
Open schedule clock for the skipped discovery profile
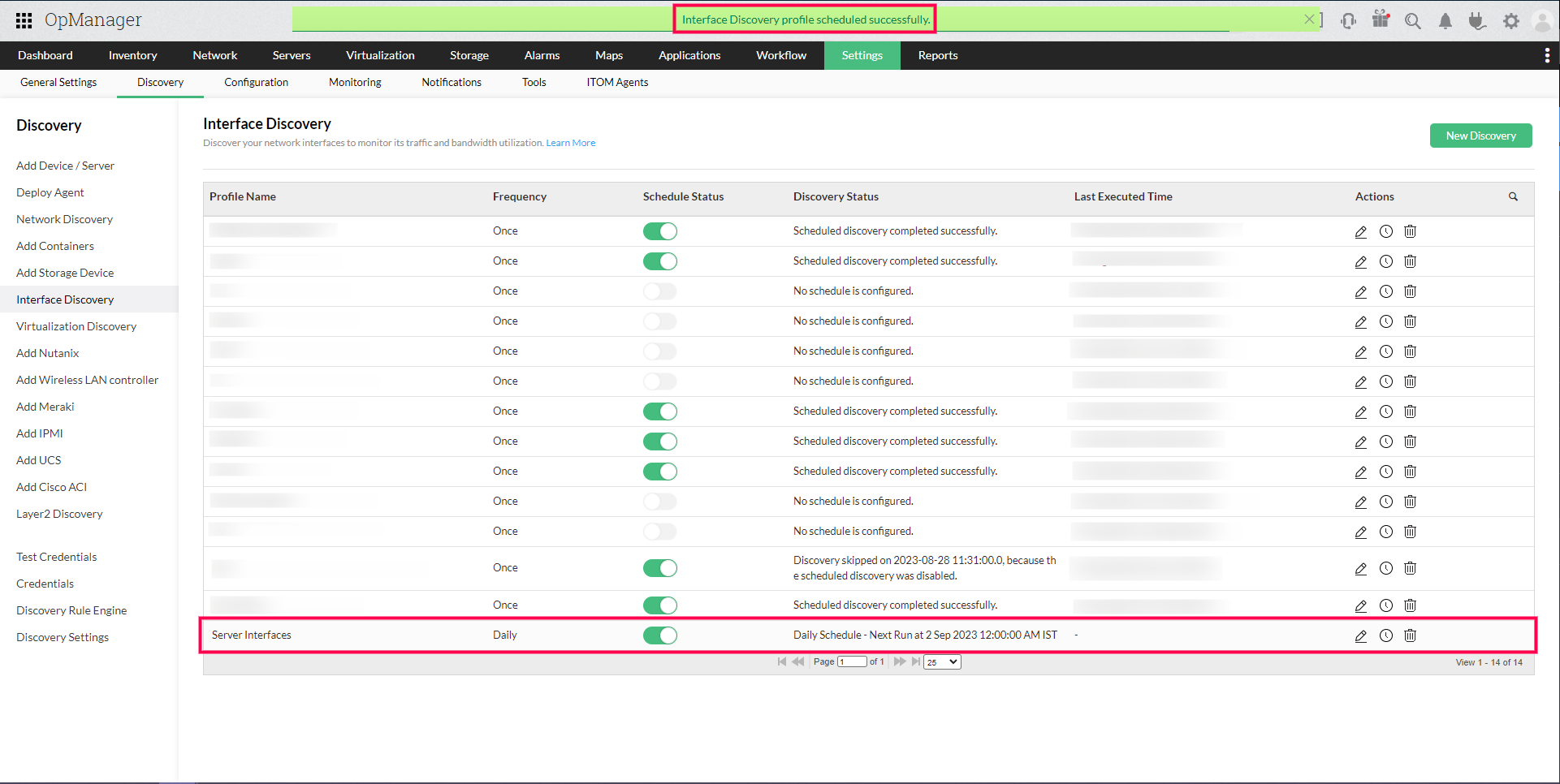[x=1386, y=568]
